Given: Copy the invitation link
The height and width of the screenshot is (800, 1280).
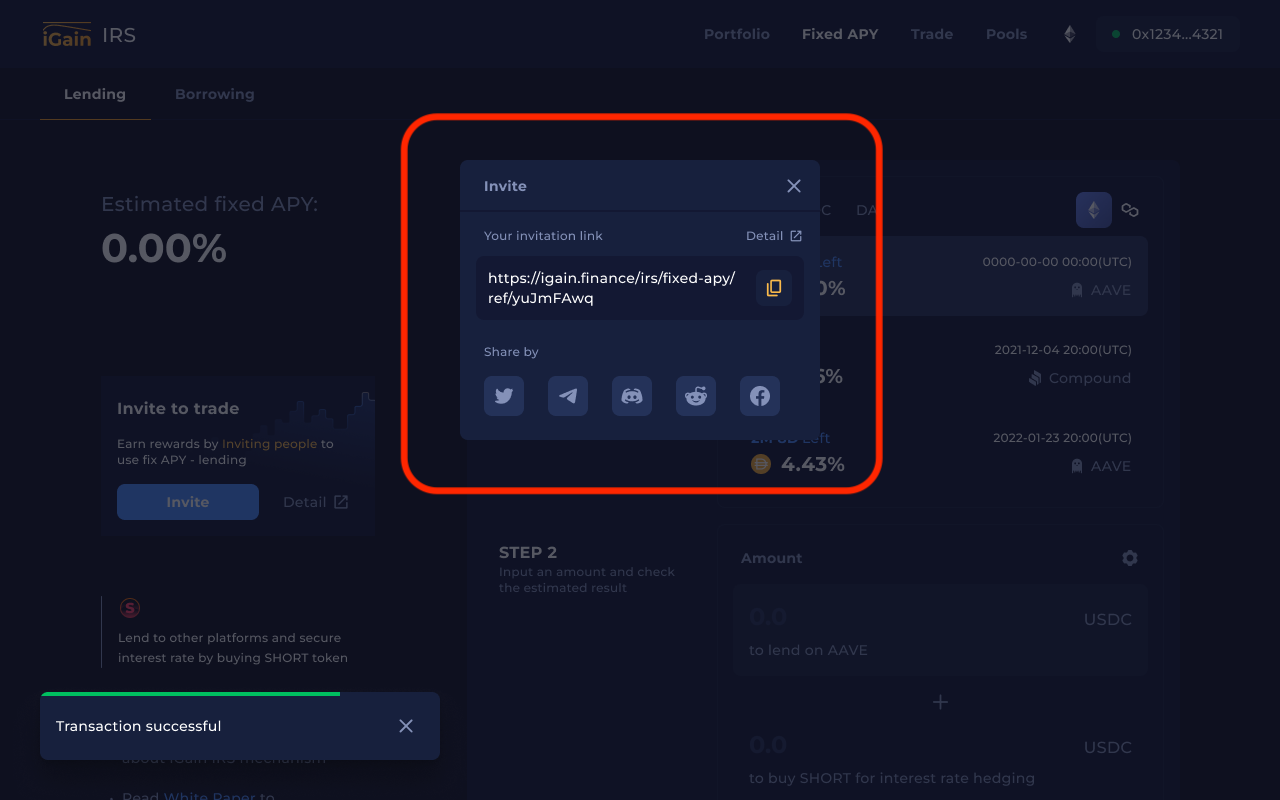Looking at the screenshot, I should 774,288.
